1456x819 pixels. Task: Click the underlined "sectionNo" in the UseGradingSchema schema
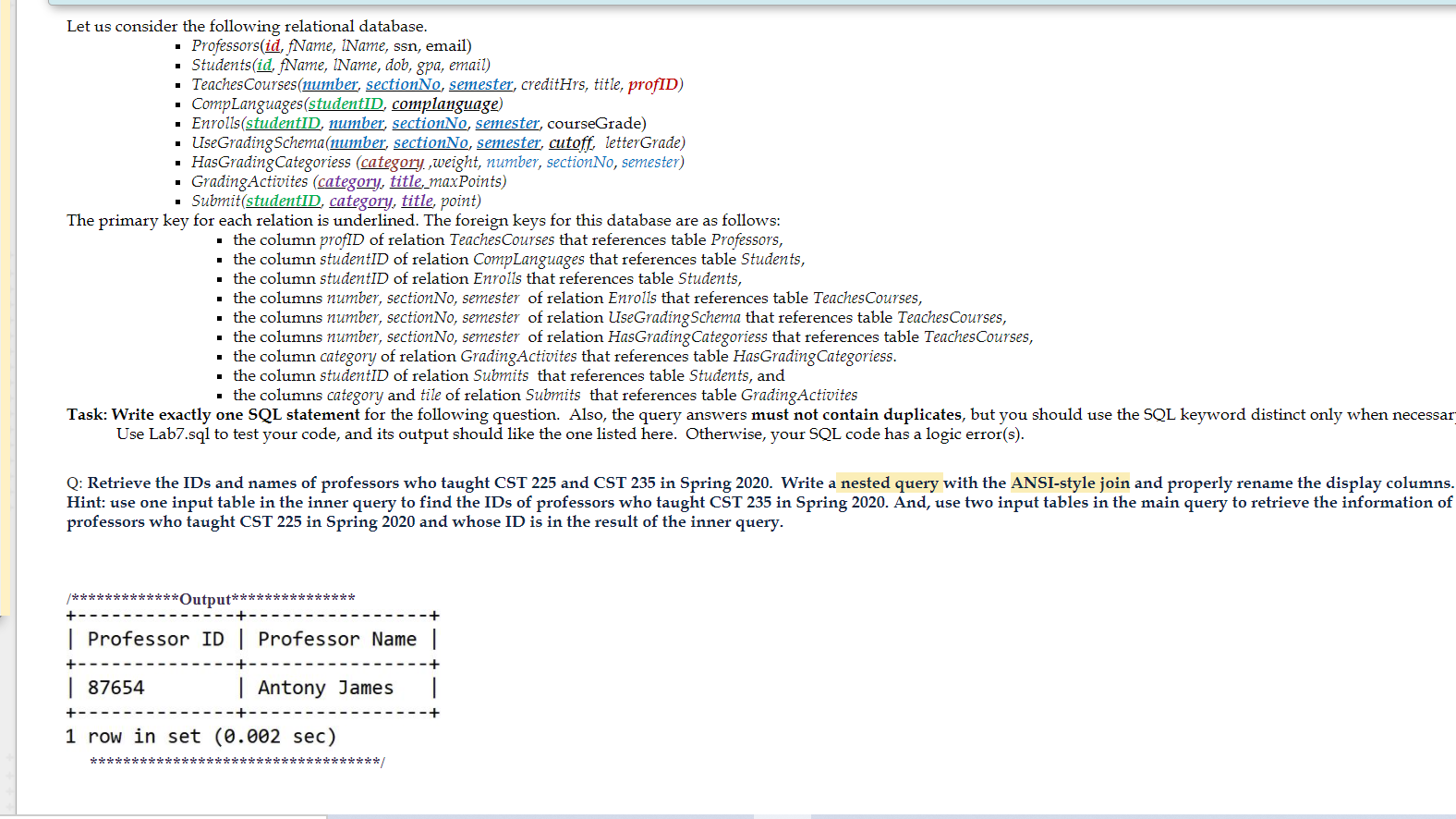pos(431,142)
